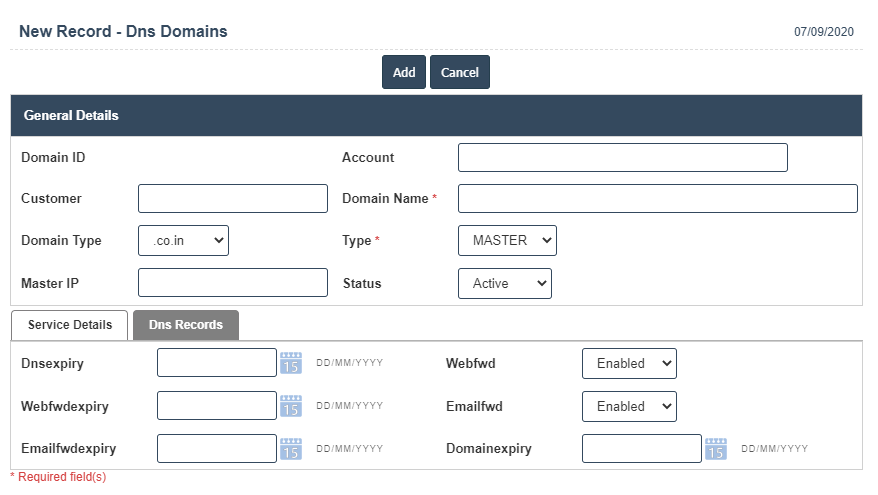
Task: Open the Webfwdexpiry calendar picker icon
Action: point(291,406)
